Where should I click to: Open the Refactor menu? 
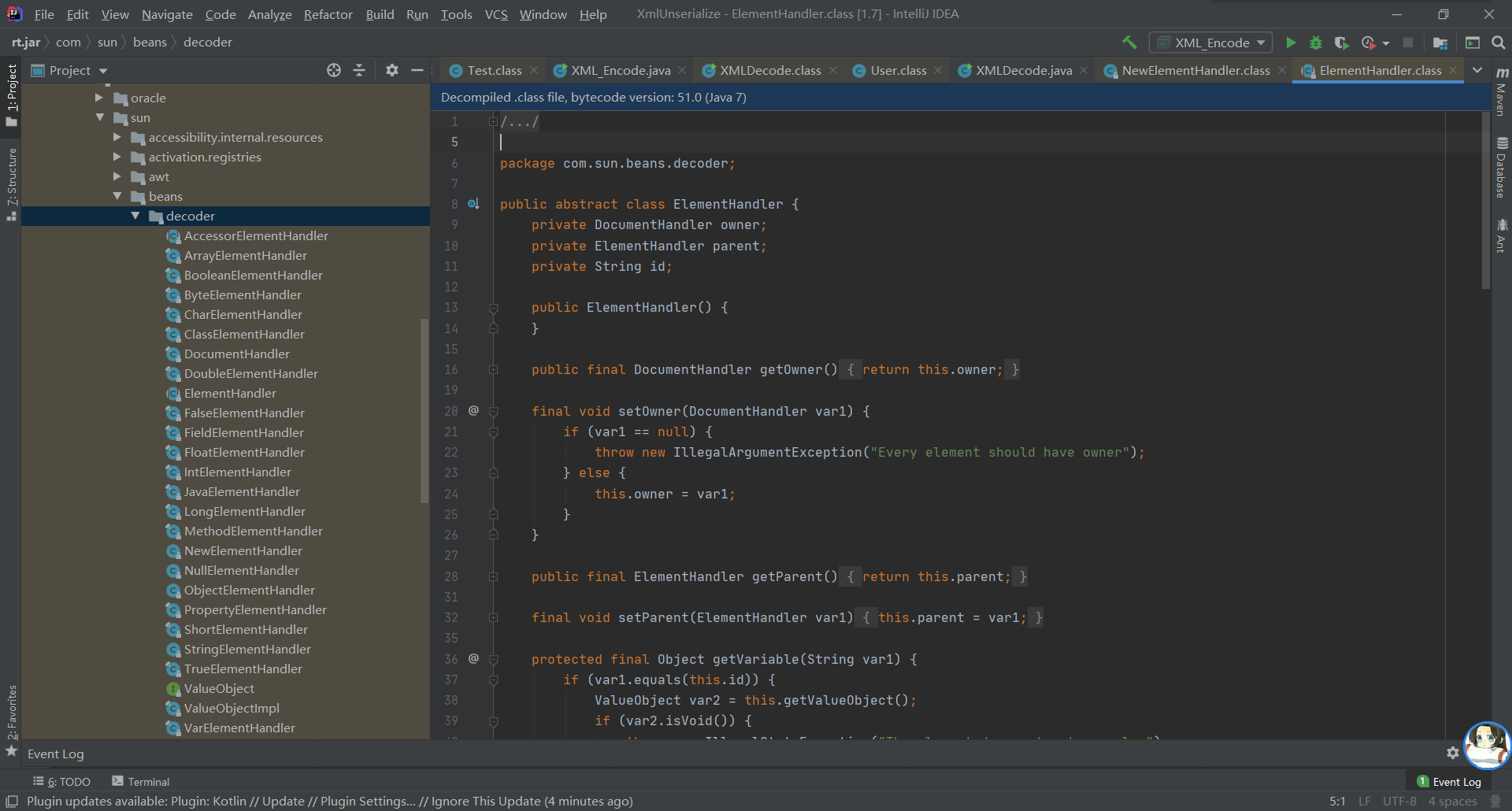pos(328,14)
